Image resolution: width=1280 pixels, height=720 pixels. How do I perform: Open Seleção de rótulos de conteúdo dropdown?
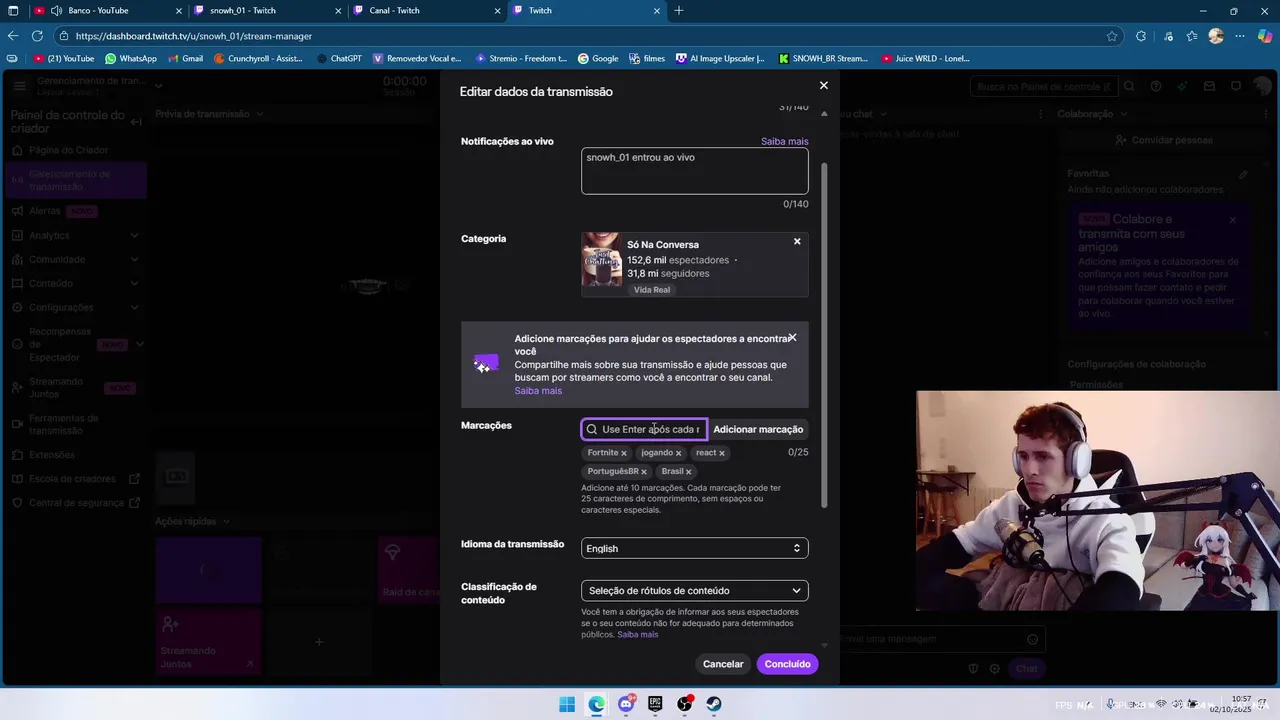pos(695,590)
